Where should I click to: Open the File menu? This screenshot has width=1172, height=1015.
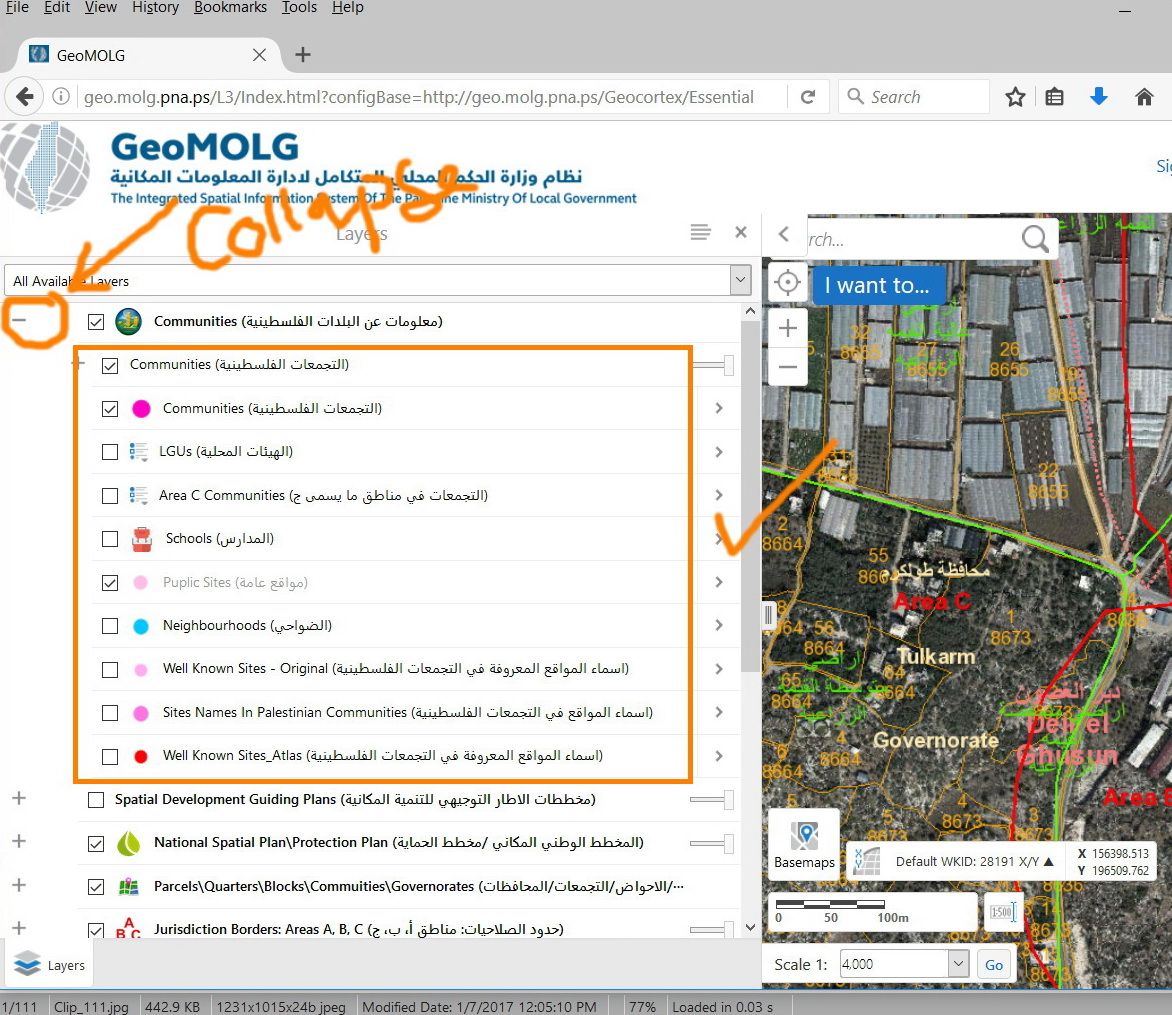[x=16, y=7]
